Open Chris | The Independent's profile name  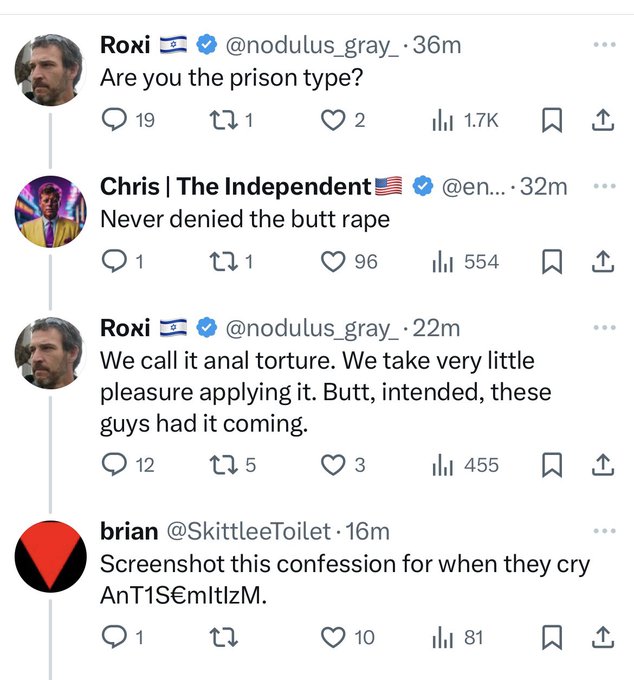(236, 186)
